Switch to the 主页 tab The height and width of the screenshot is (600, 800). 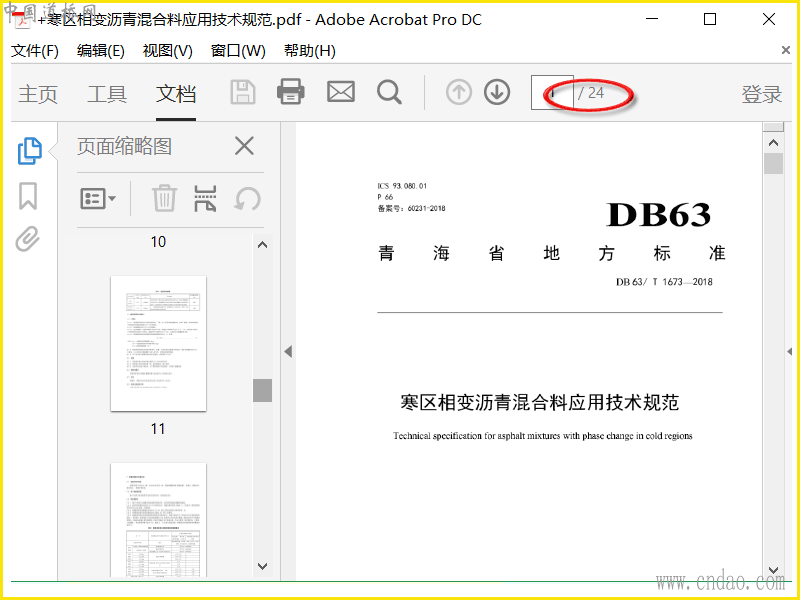(x=38, y=94)
